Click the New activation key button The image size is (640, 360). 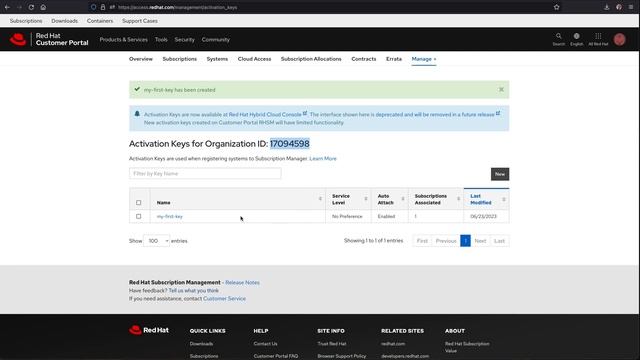click(500, 174)
